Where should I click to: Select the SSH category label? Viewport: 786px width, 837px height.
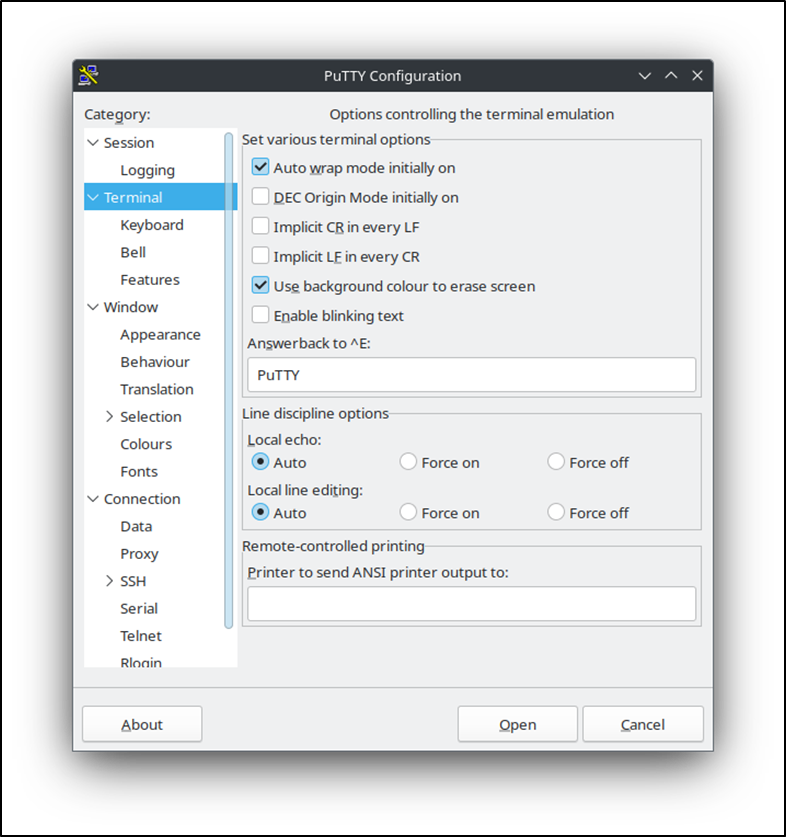133,581
